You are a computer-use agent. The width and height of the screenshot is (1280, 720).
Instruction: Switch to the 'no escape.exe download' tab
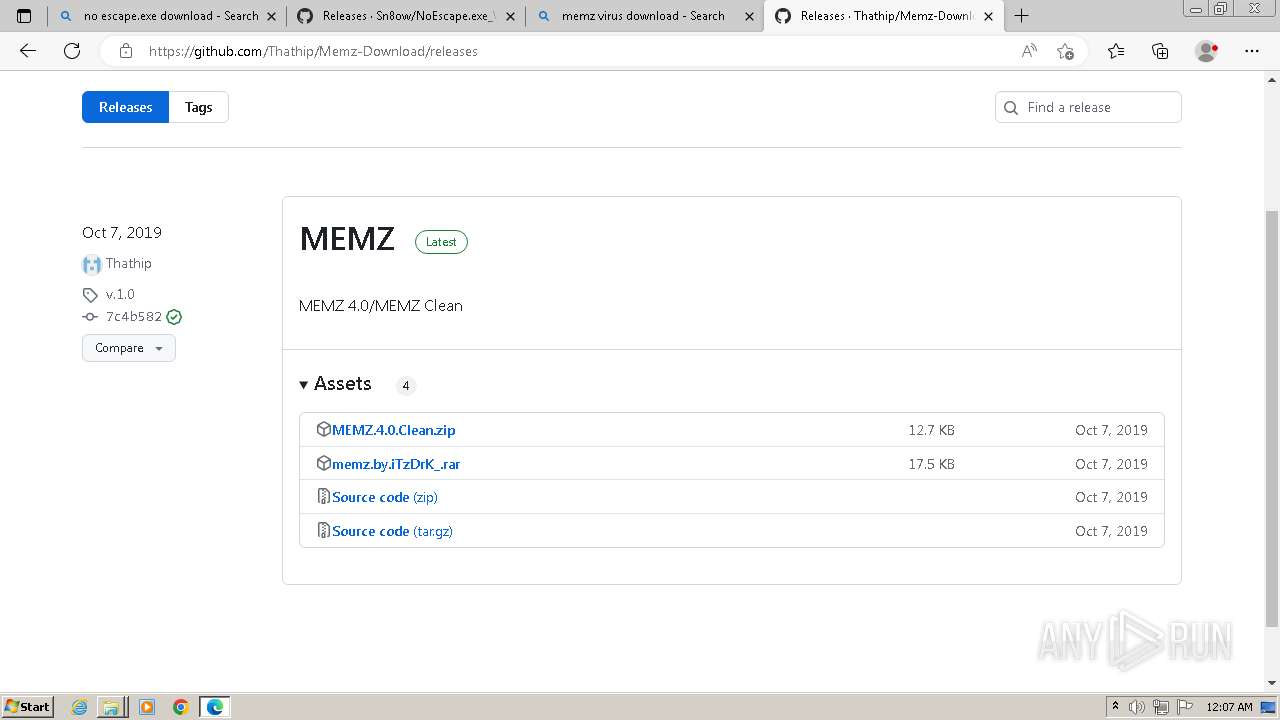pyautogui.click(x=166, y=16)
